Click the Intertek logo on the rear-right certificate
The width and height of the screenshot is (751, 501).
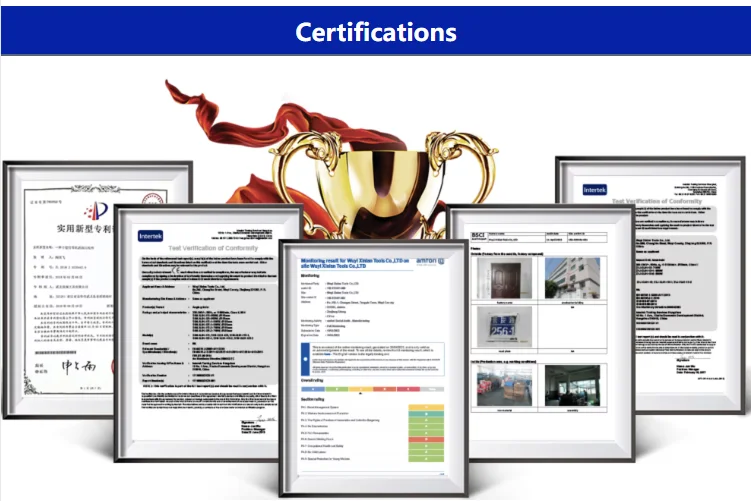pos(595,190)
